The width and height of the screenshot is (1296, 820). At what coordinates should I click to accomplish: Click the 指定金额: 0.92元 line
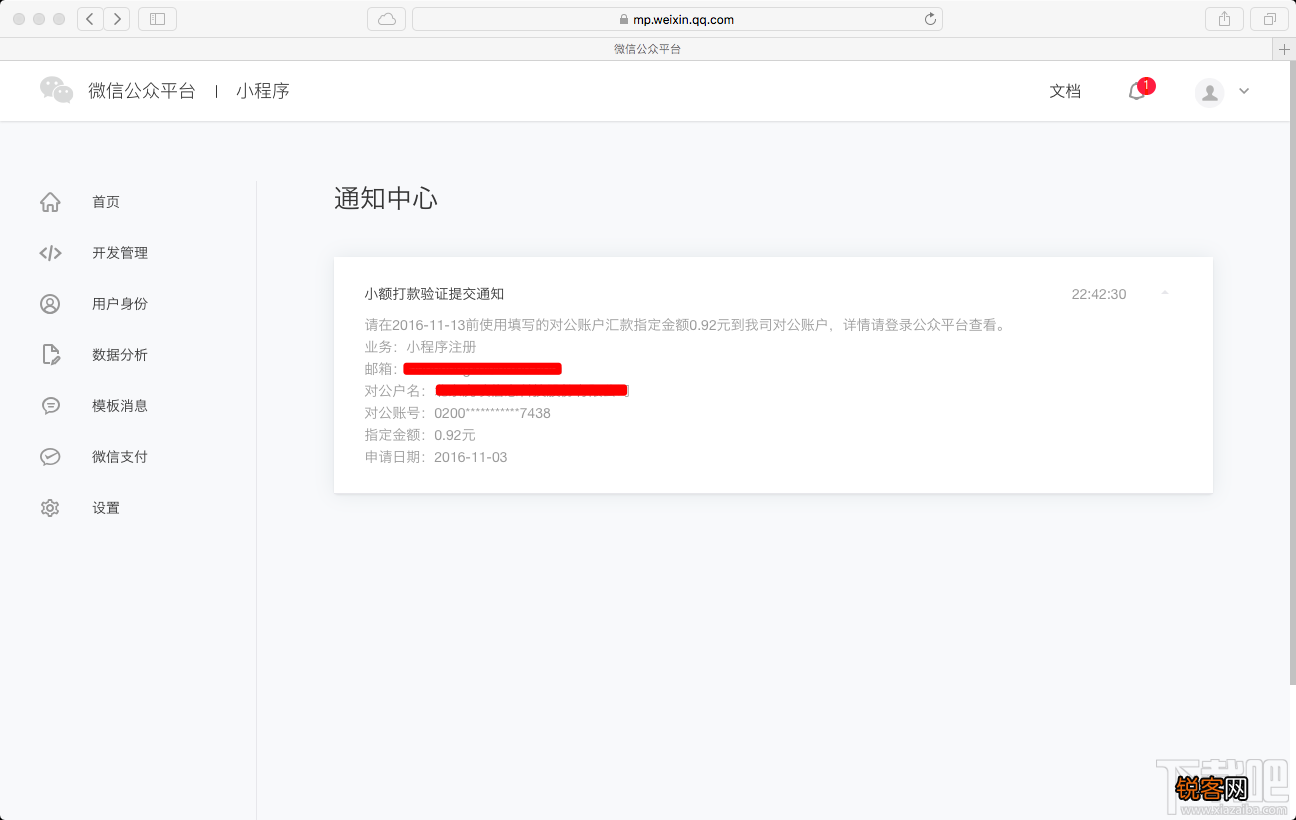(420, 435)
